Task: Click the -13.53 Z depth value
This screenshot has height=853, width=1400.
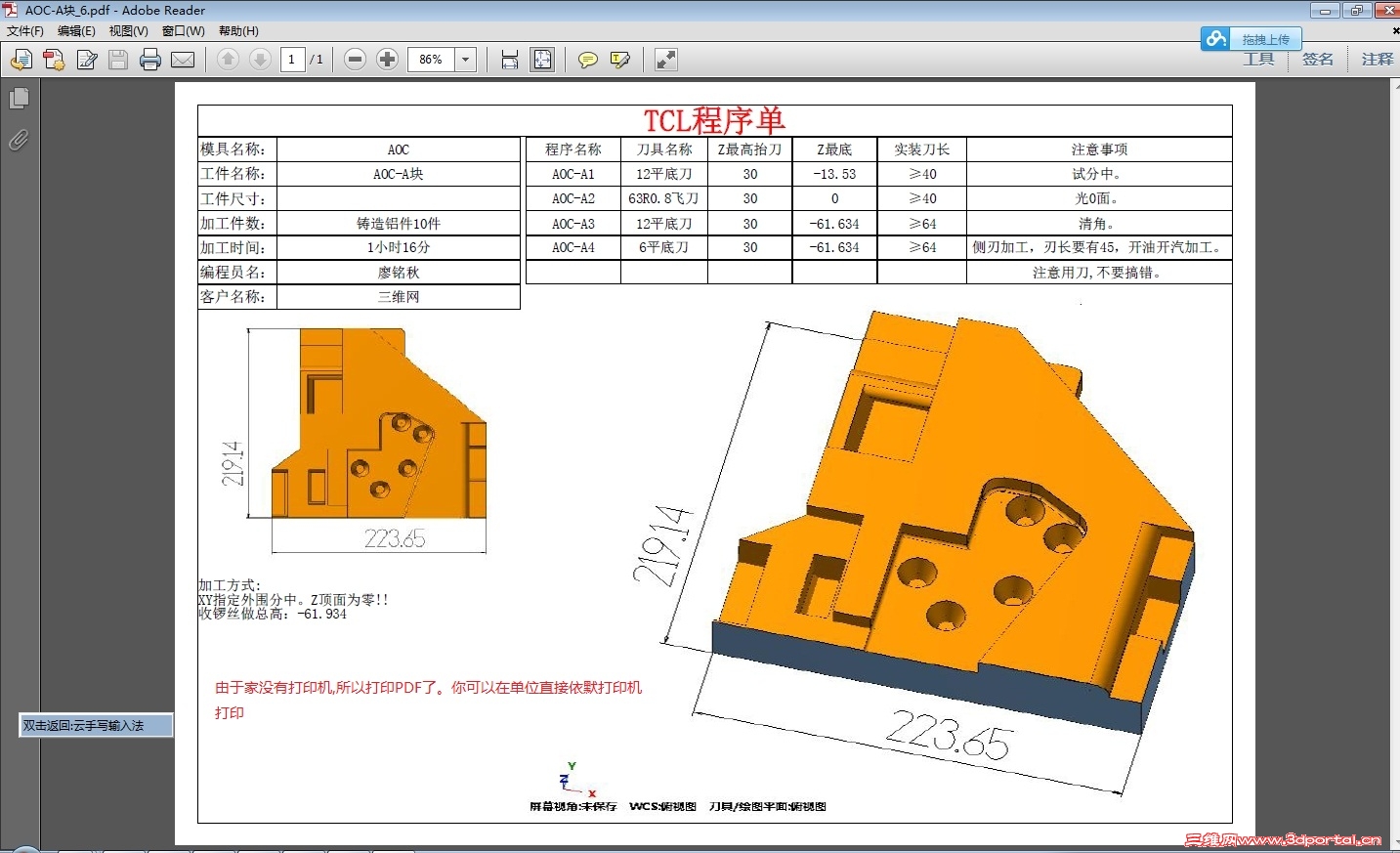Action: tap(834, 174)
